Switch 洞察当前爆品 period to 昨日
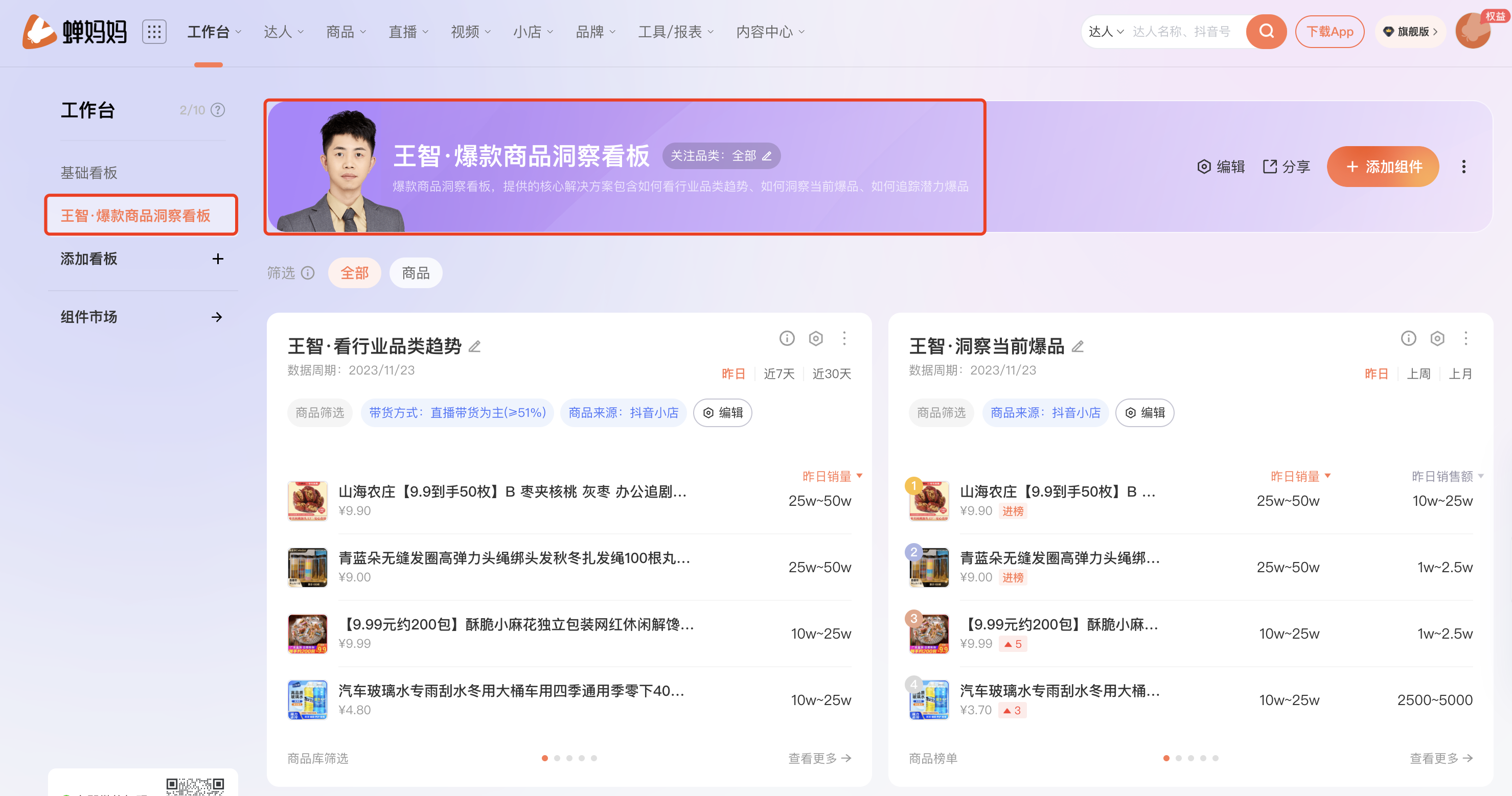Image resolution: width=1512 pixels, height=796 pixels. (1377, 373)
